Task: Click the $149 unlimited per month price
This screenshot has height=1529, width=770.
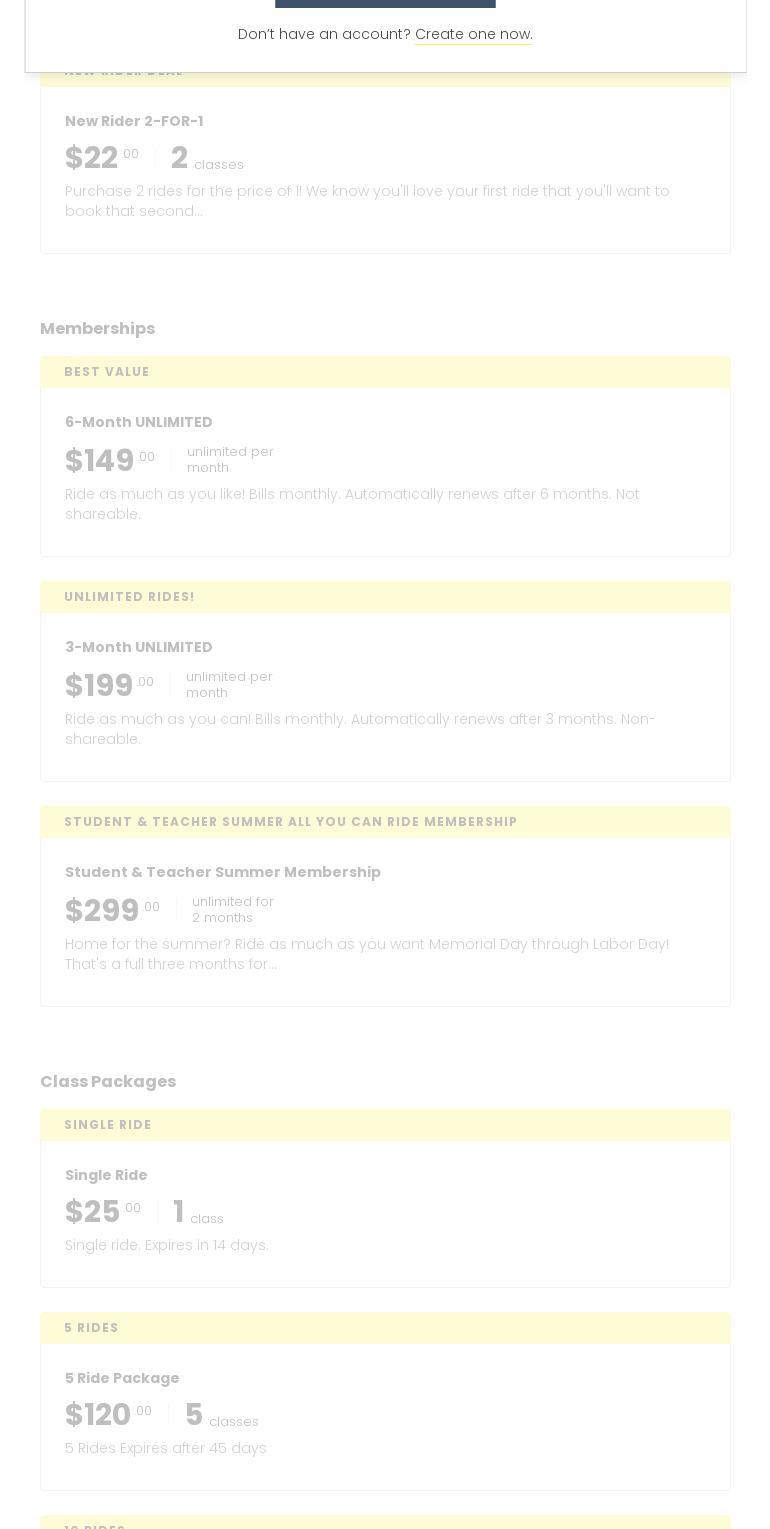Action: click(100, 461)
